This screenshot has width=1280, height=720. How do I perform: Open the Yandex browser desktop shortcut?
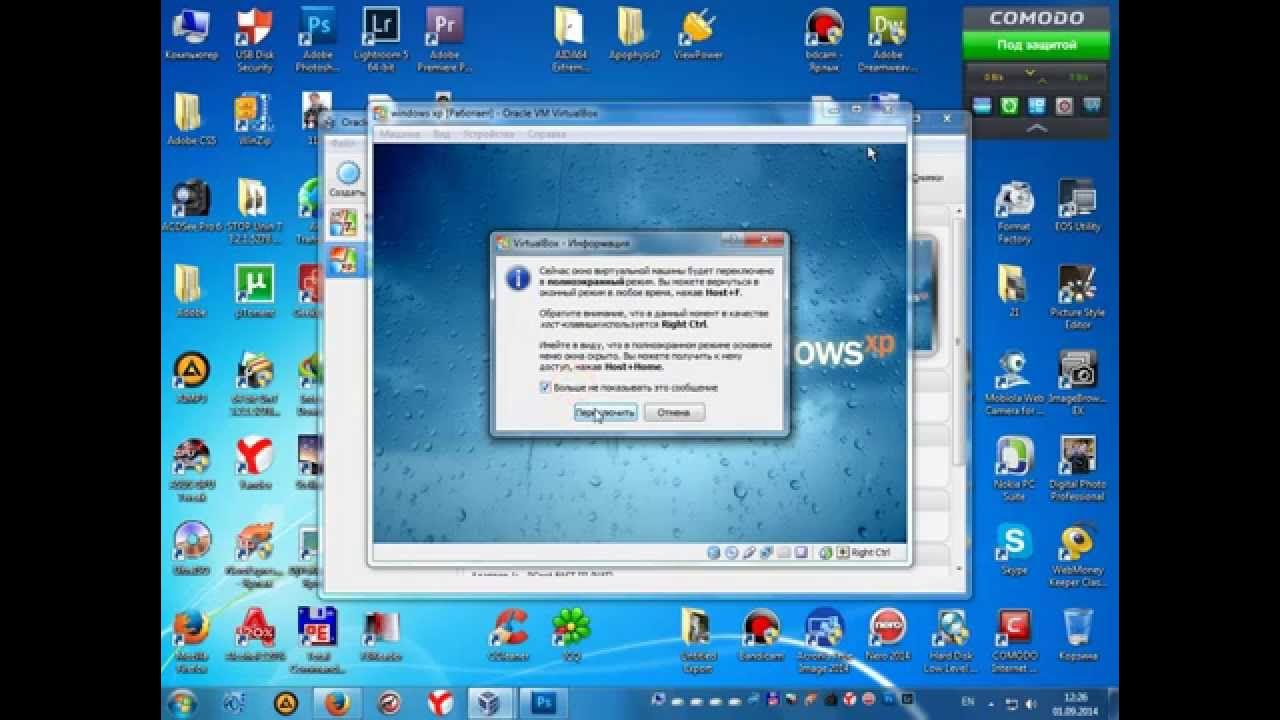point(254,463)
